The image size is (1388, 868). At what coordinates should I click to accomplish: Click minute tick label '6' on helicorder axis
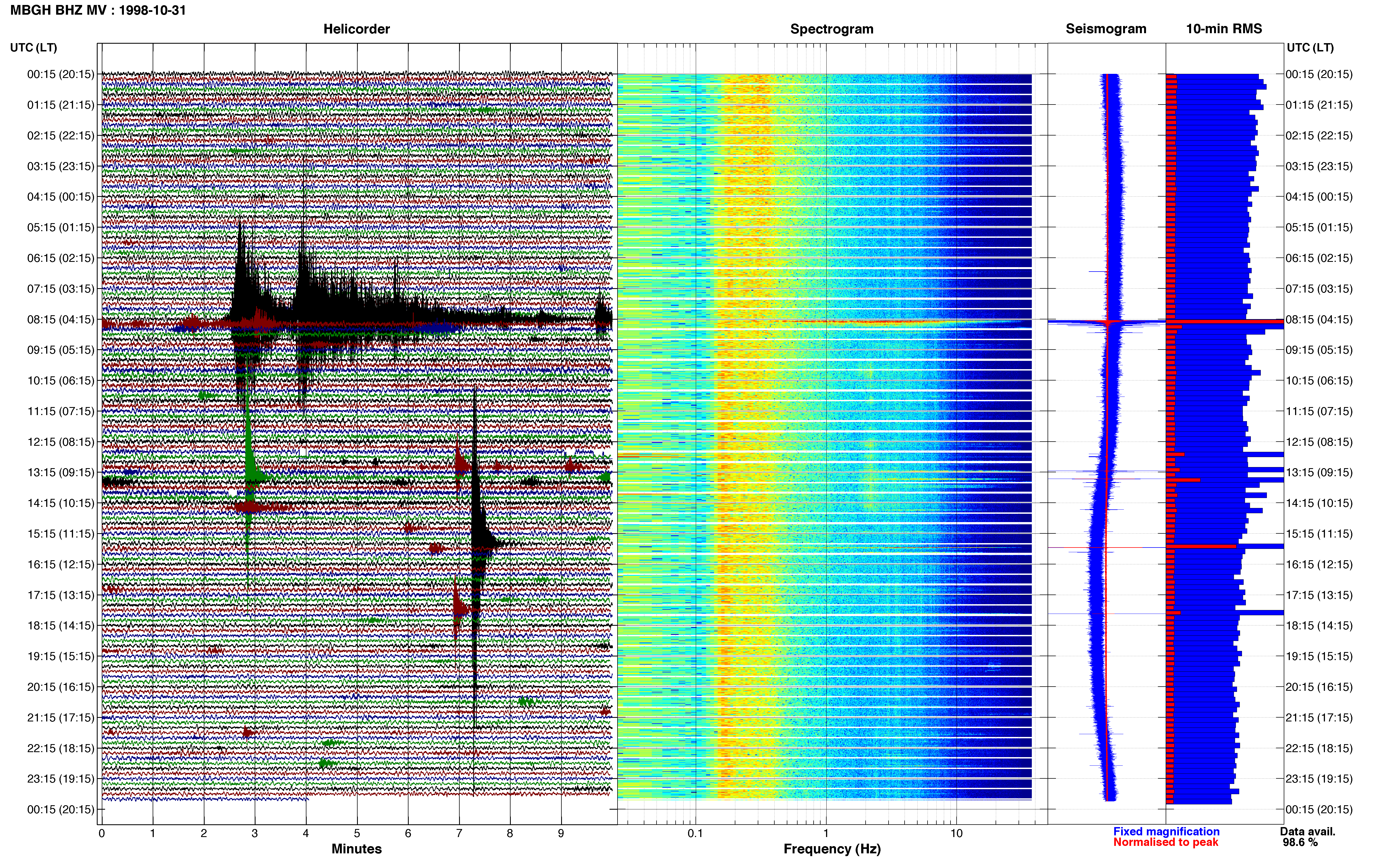click(408, 833)
